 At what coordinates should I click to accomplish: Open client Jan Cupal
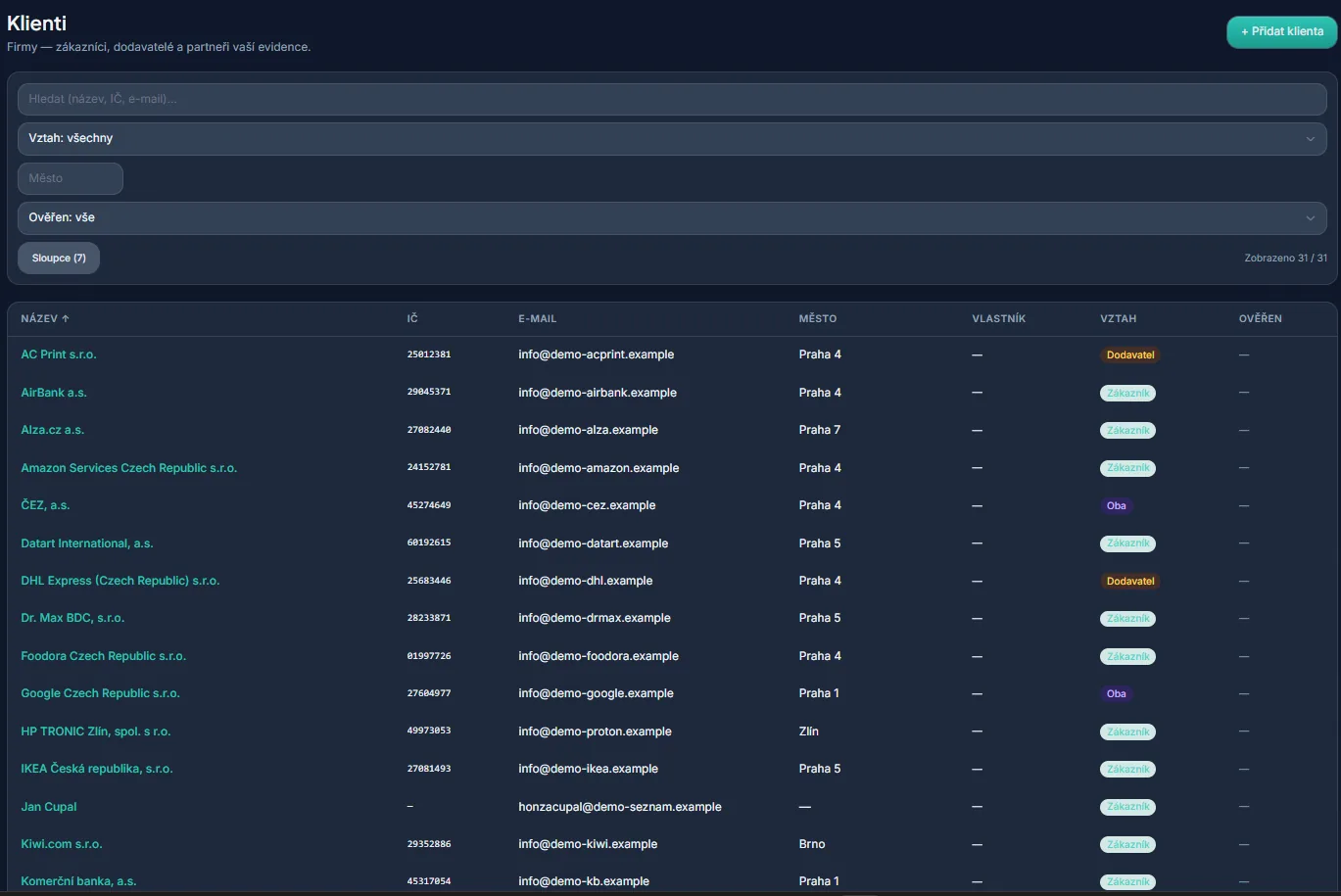click(49, 807)
